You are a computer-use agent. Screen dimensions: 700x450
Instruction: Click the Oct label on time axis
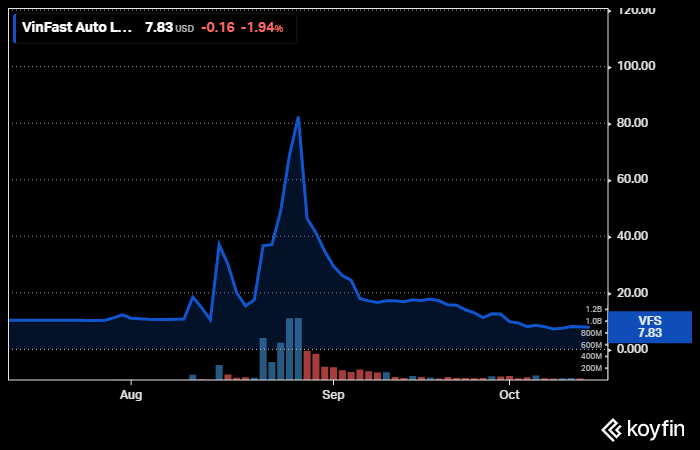[509, 395]
